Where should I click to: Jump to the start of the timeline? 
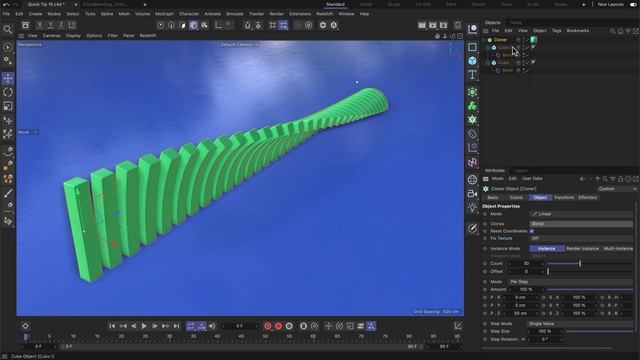pyautogui.click(x=112, y=326)
